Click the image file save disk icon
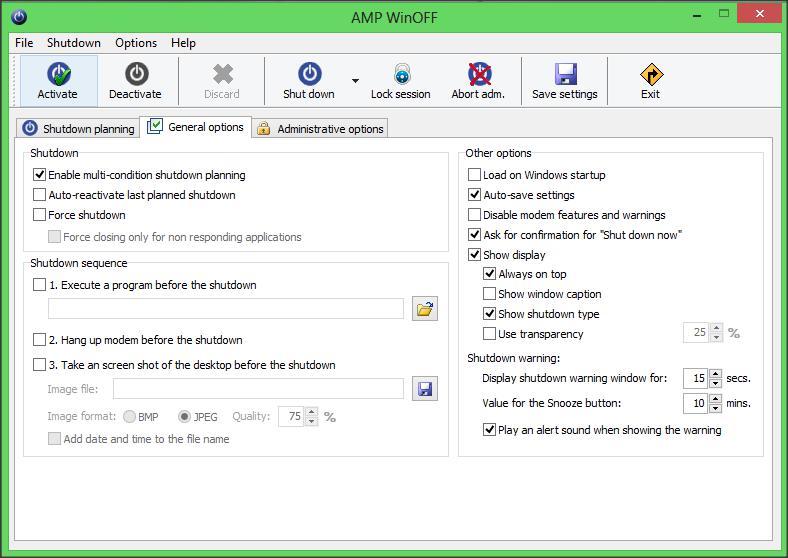Image resolution: width=788 pixels, height=558 pixels. (x=425, y=389)
